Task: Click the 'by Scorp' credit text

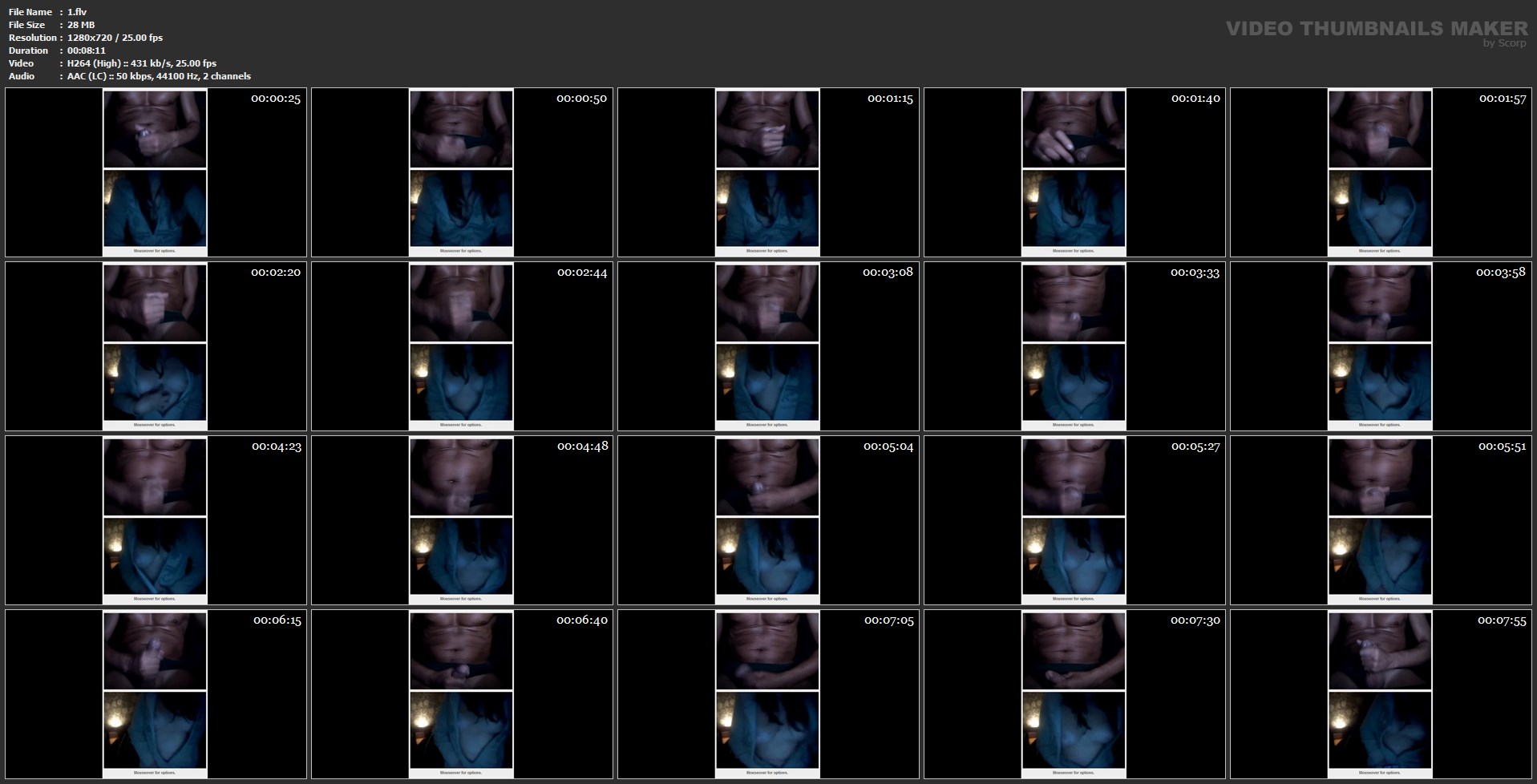Action: (1504, 43)
